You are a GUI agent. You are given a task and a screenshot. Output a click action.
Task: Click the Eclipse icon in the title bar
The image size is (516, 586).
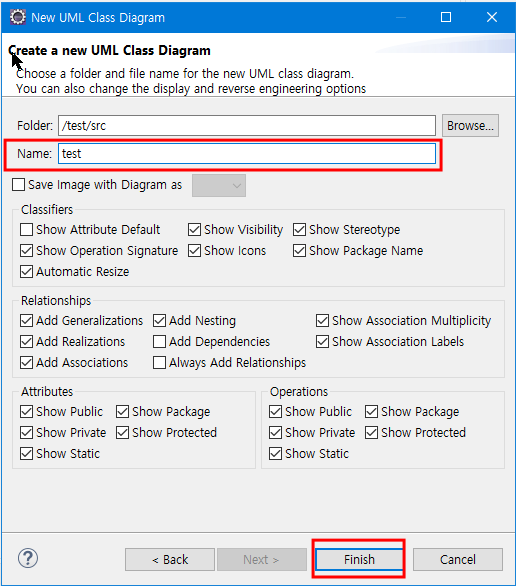[x=18, y=17]
